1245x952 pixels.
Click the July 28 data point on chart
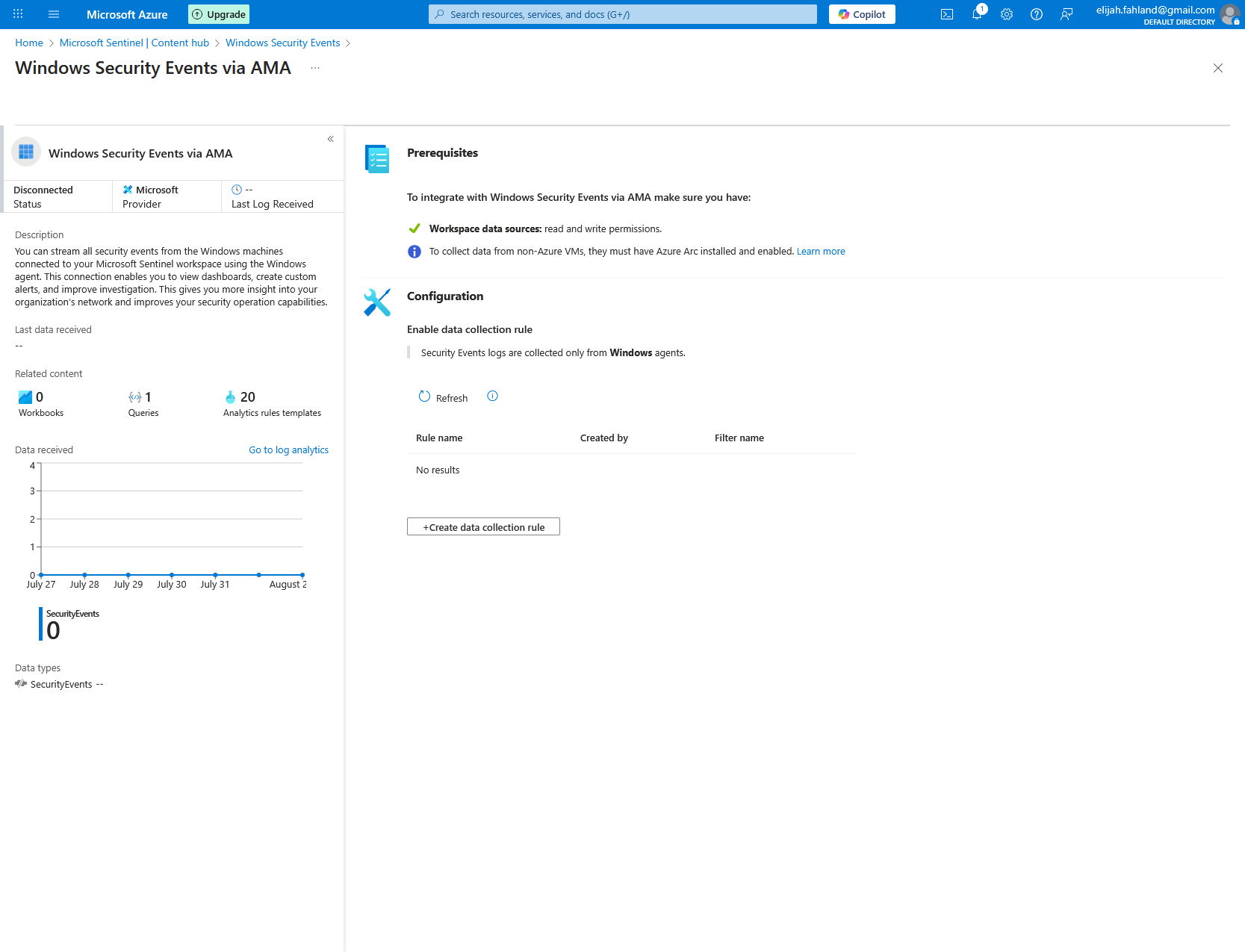(x=84, y=575)
